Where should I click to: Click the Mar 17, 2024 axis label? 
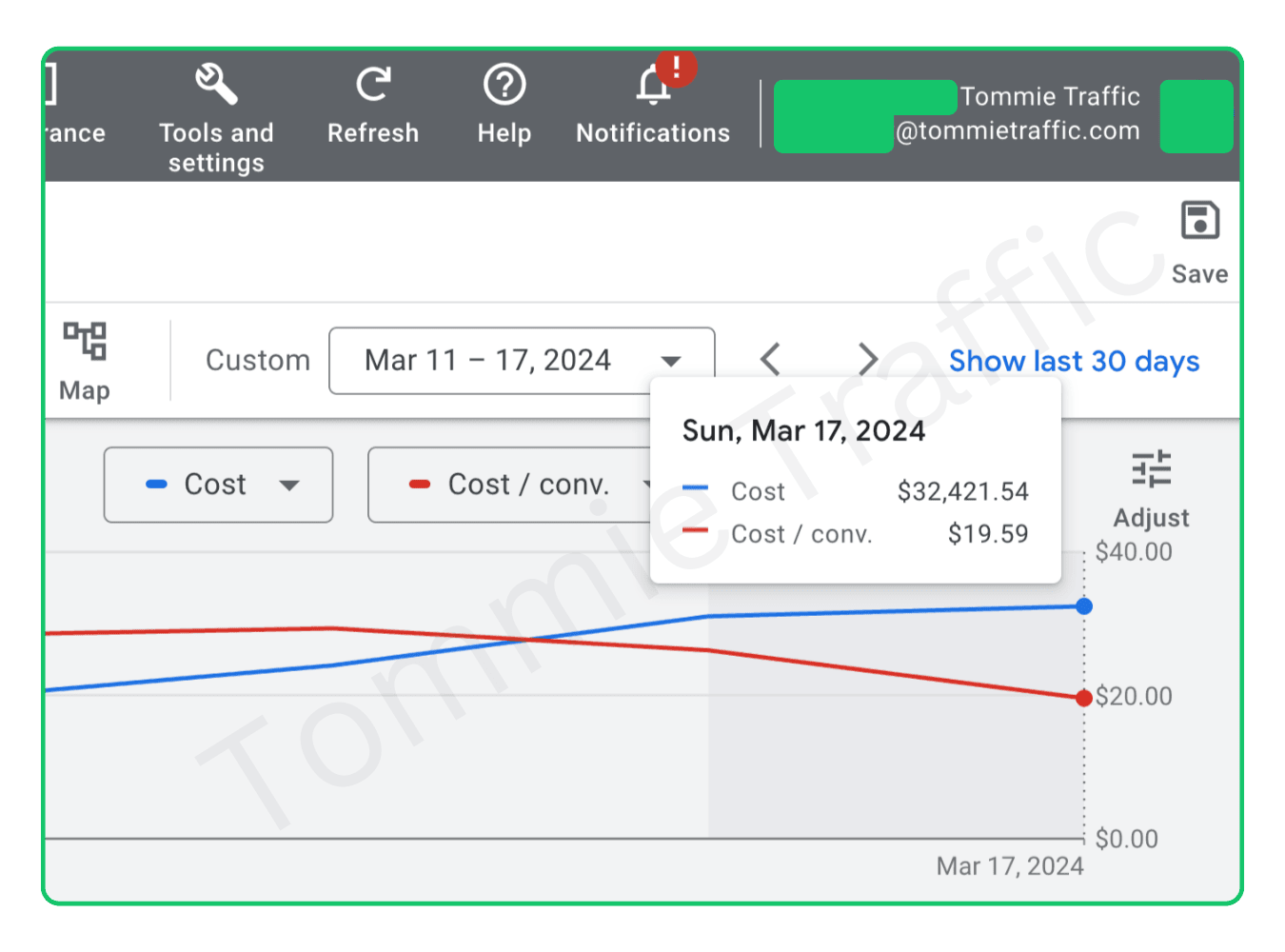tap(1010, 866)
